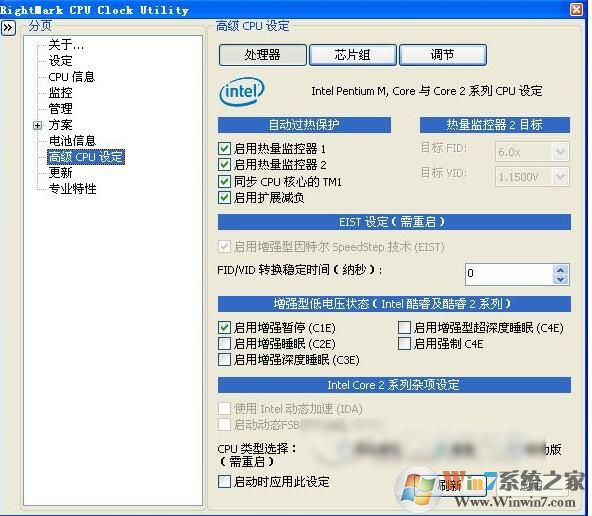Decrease FID/VID stabilization time with down arrow
Image resolution: width=592 pixels, height=516 pixels.
point(561,280)
